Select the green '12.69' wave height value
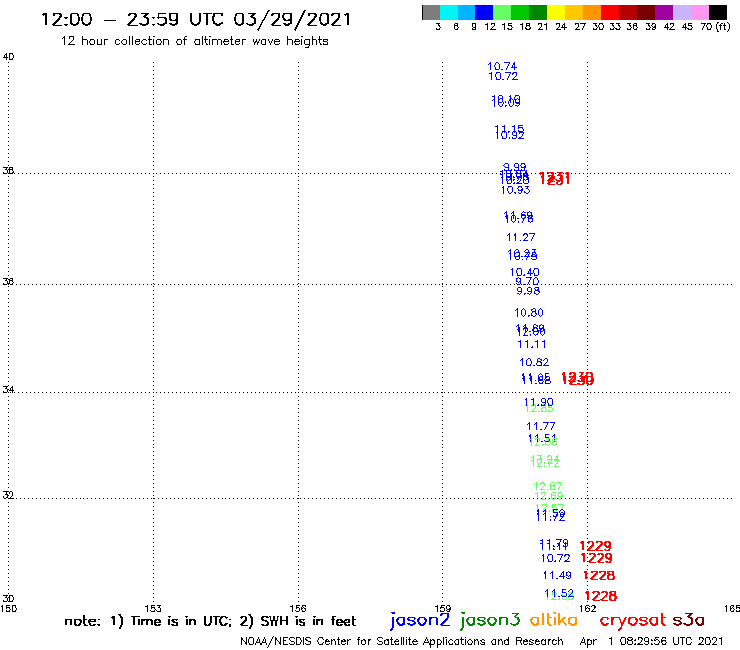This screenshot has width=740, height=650. pyautogui.click(x=549, y=496)
